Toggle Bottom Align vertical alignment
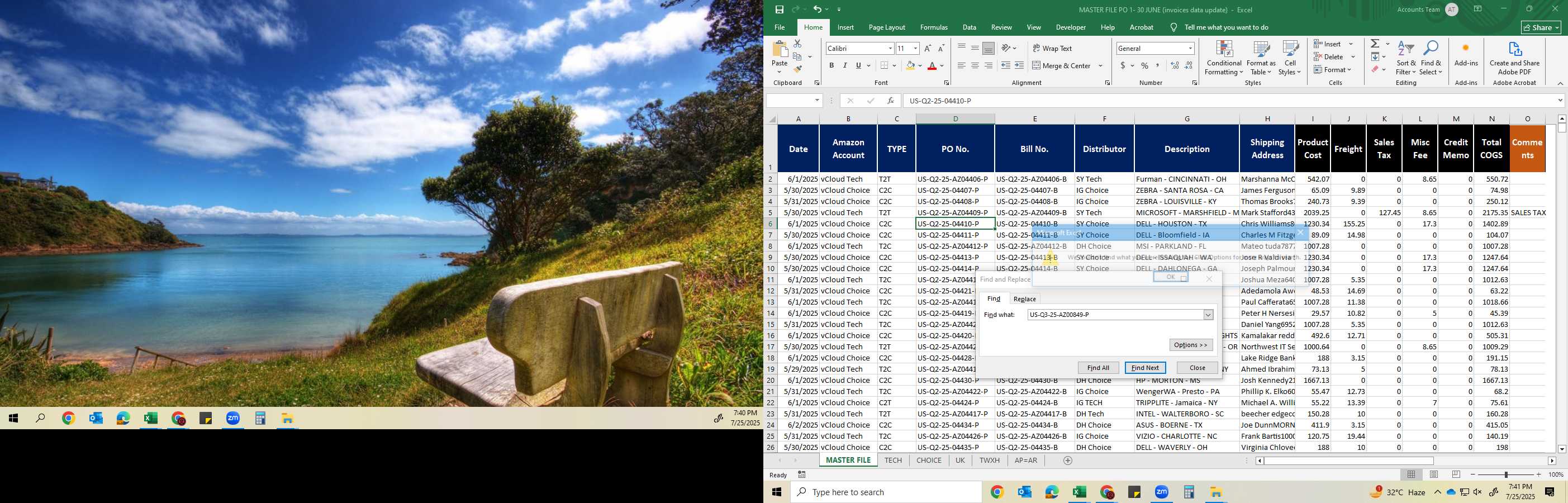This screenshot has height=503, width=1568. [989, 48]
